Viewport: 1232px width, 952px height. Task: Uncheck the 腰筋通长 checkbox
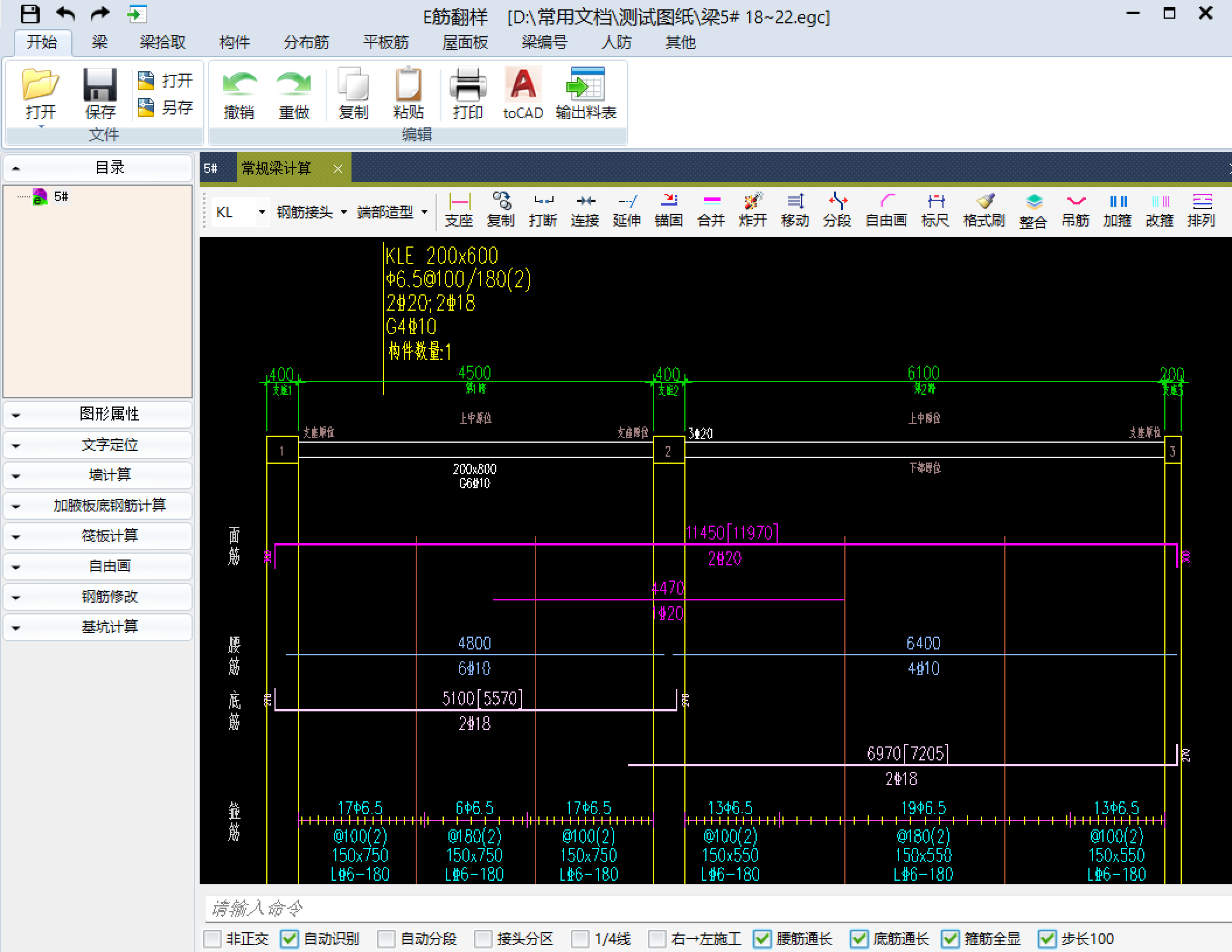[762, 939]
